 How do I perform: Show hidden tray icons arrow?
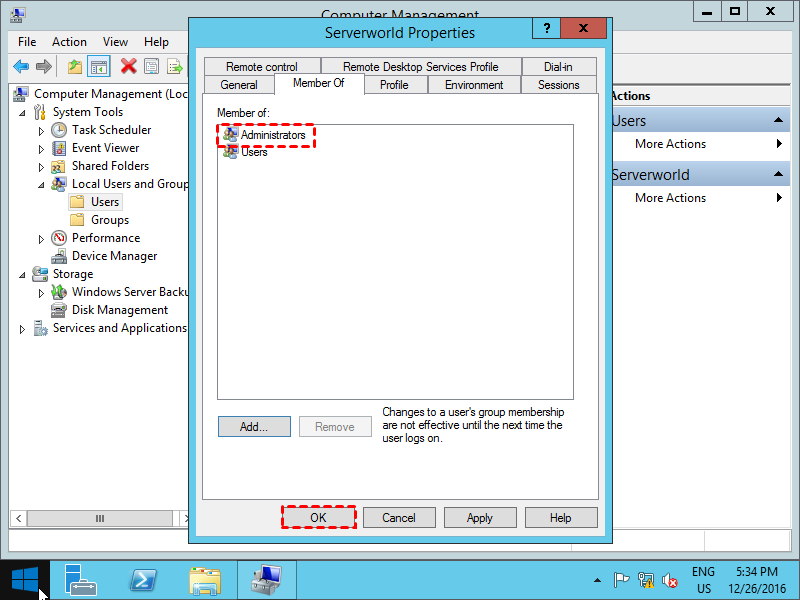[597, 581]
